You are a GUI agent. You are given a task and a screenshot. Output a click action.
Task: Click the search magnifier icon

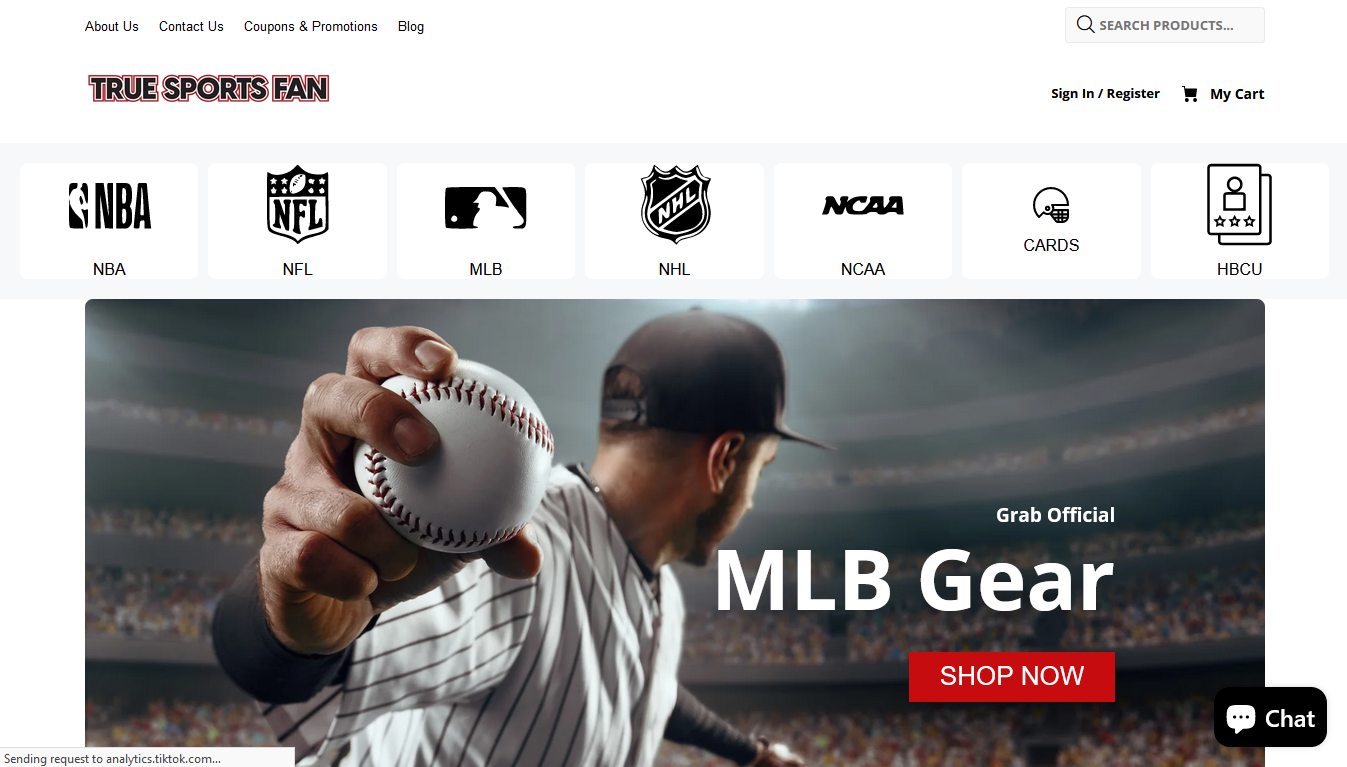[x=1085, y=25]
